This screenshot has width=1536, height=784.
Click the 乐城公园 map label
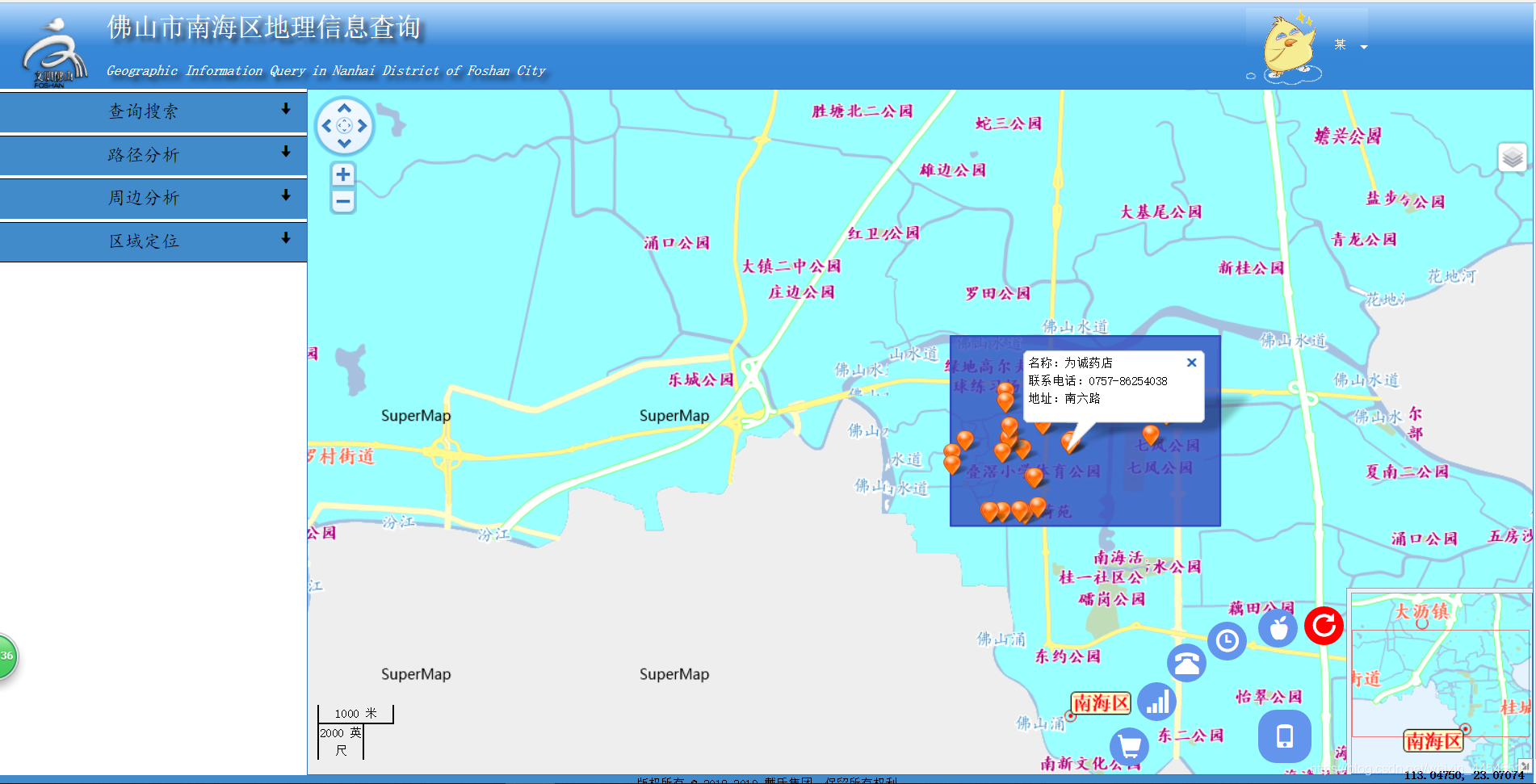[x=701, y=379]
